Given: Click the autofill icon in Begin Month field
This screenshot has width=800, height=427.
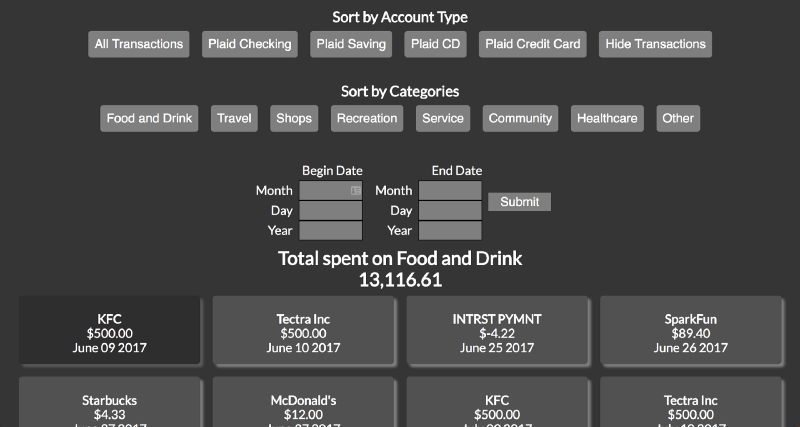Looking at the screenshot, I should [x=355, y=190].
